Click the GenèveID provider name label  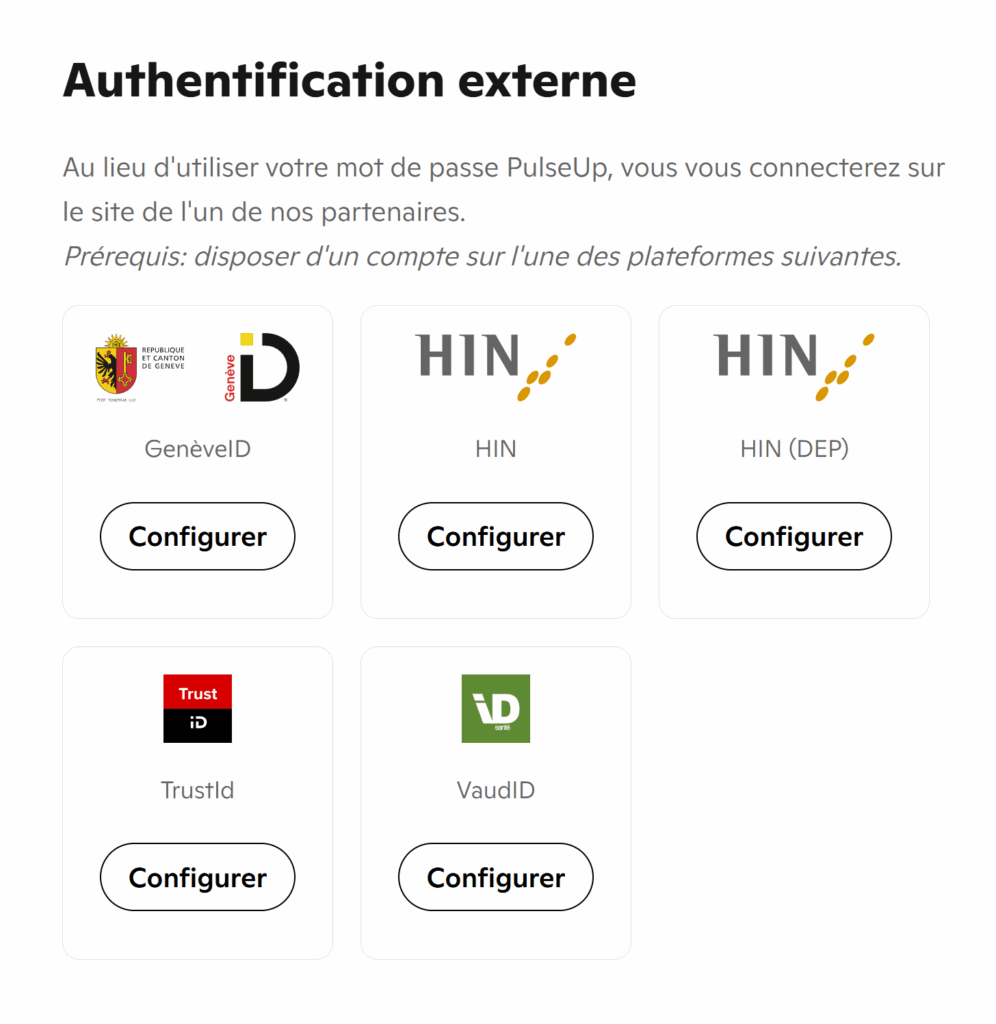(x=198, y=449)
